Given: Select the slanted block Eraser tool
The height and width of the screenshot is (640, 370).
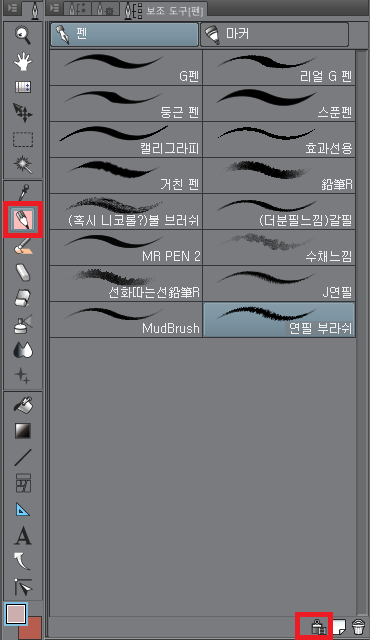Looking at the screenshot, I should click(23, 272).
